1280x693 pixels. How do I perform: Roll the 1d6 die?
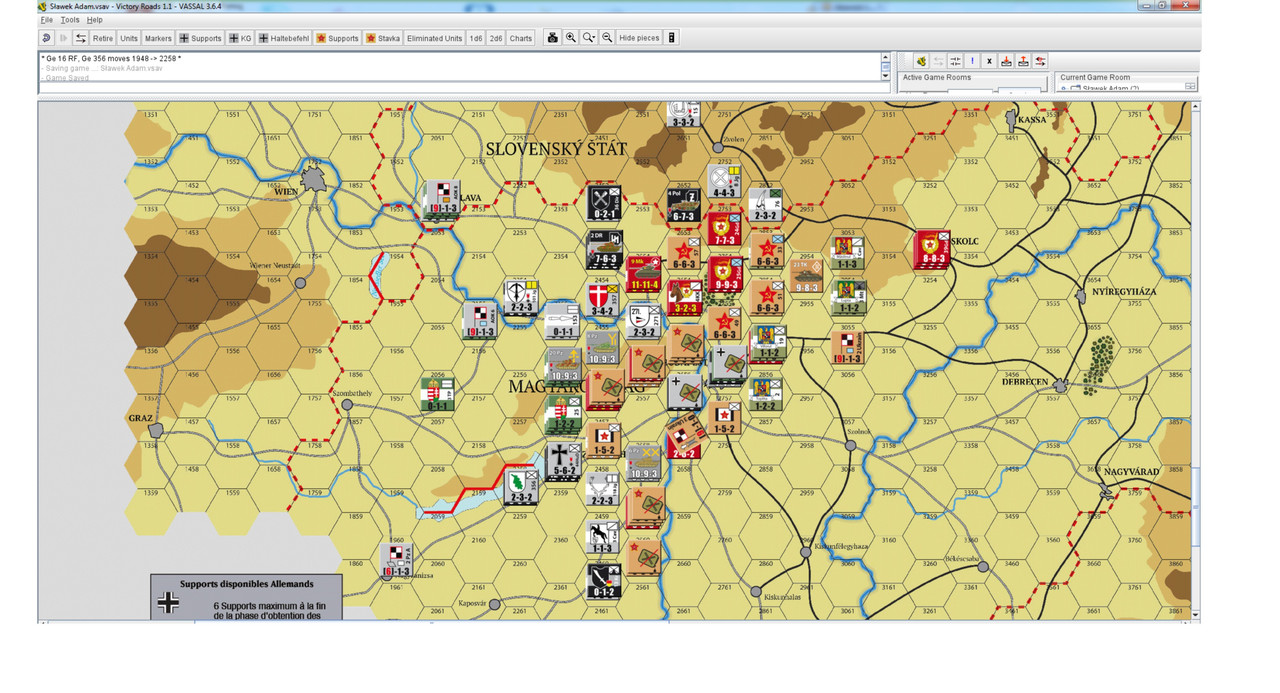tap(476, 38)
